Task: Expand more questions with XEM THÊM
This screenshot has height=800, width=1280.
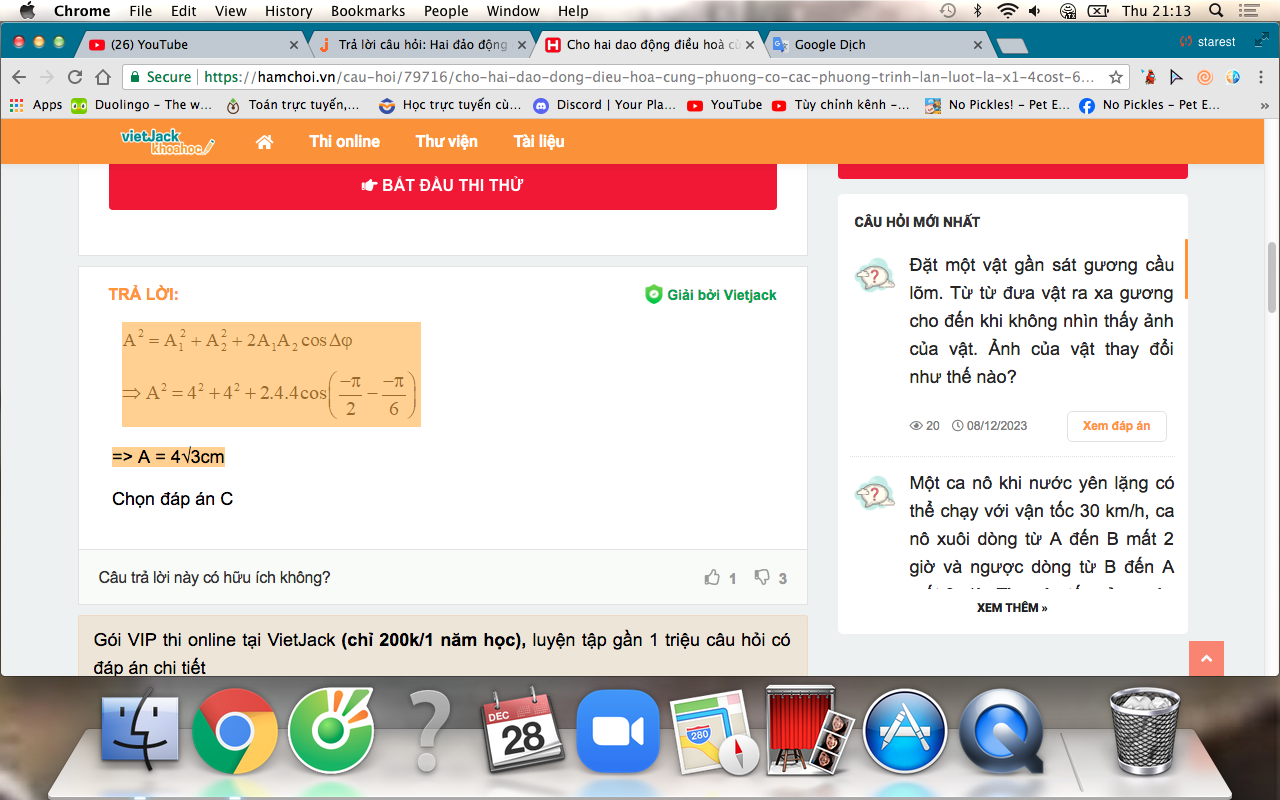Action: click(x=1012, y=607)
